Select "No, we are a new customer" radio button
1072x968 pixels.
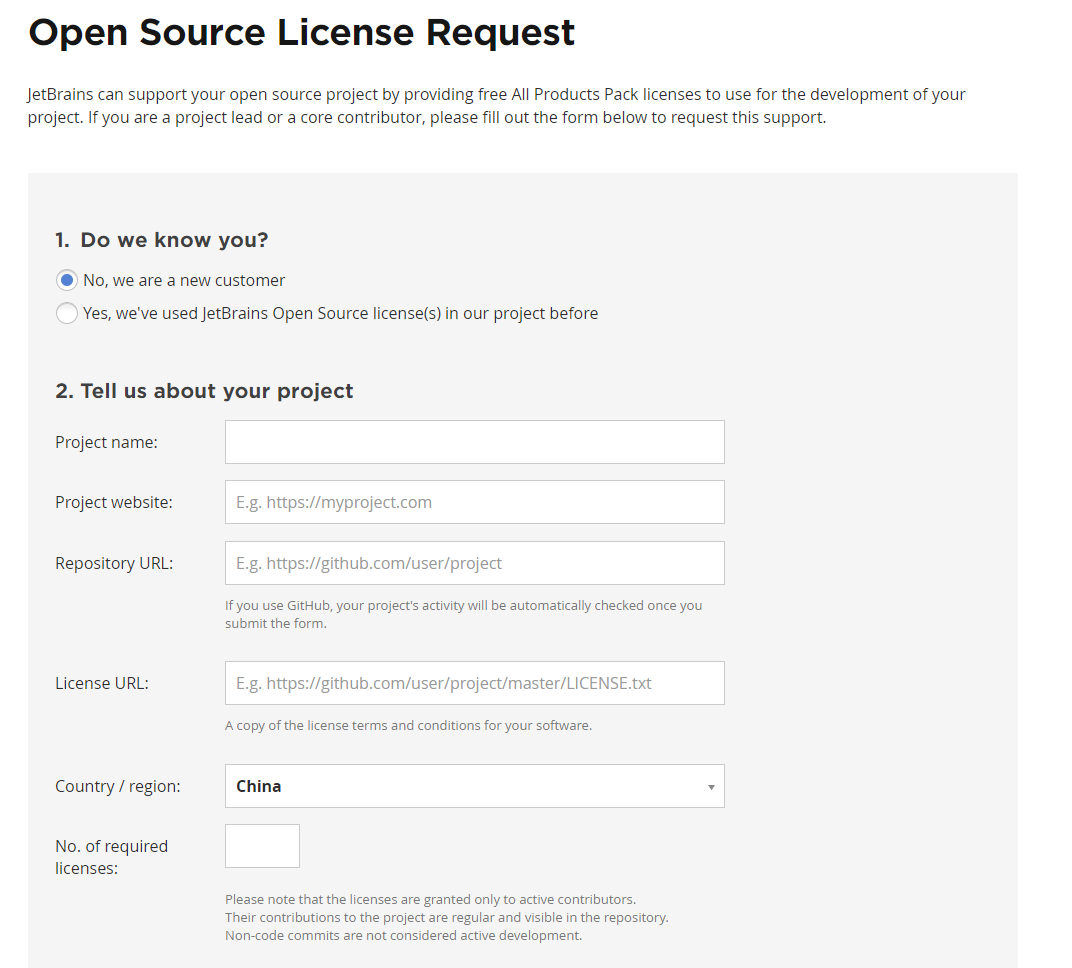[x=67, y=280]
